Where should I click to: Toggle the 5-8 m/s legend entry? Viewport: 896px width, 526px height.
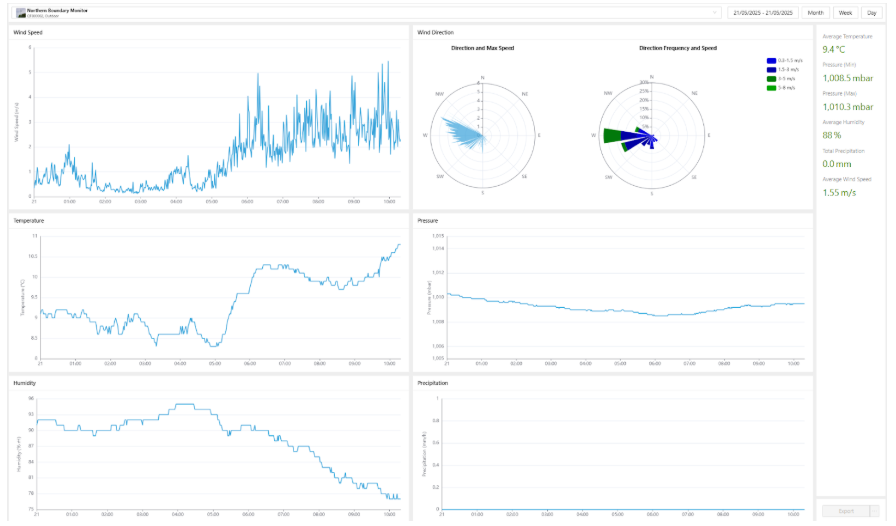tap(781, 88)
